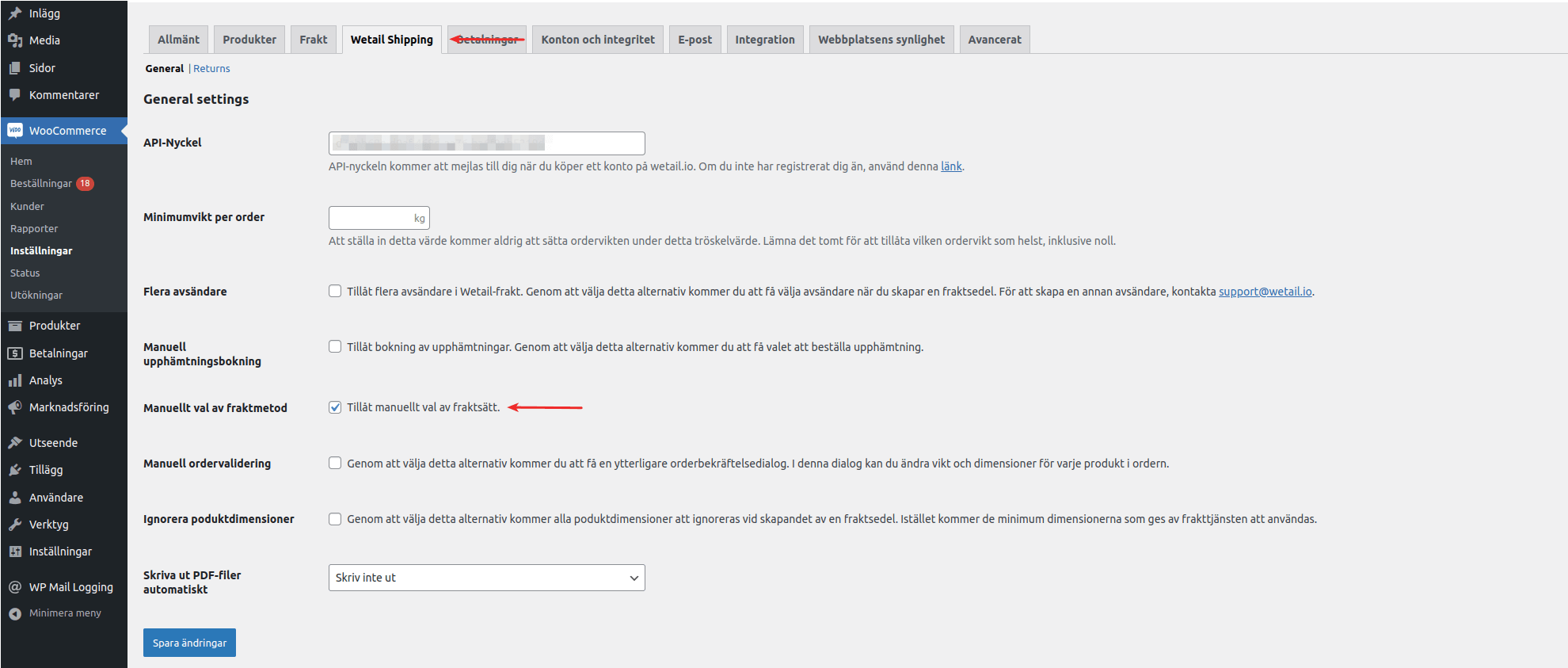Enable the Manuell ordervalidering checkbox

coord(335,463)
